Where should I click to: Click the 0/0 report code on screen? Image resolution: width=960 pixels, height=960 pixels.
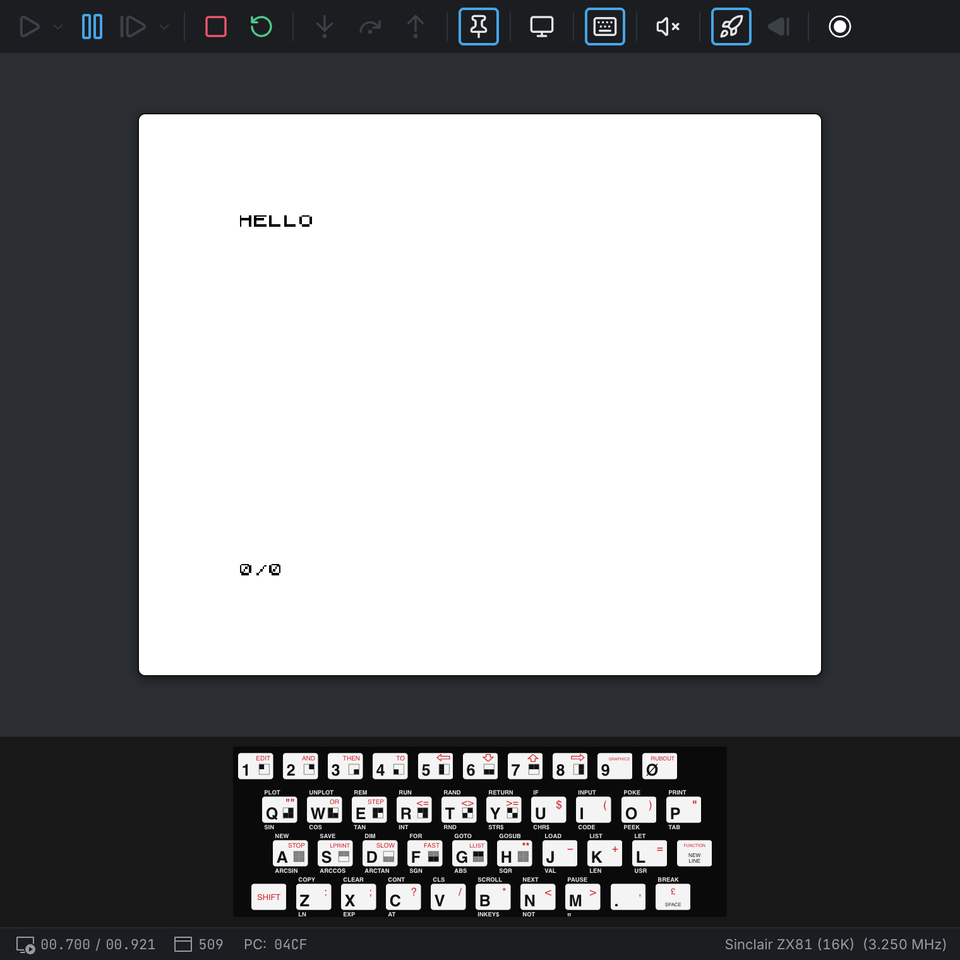pyautogui.click(x=260, y=569)
